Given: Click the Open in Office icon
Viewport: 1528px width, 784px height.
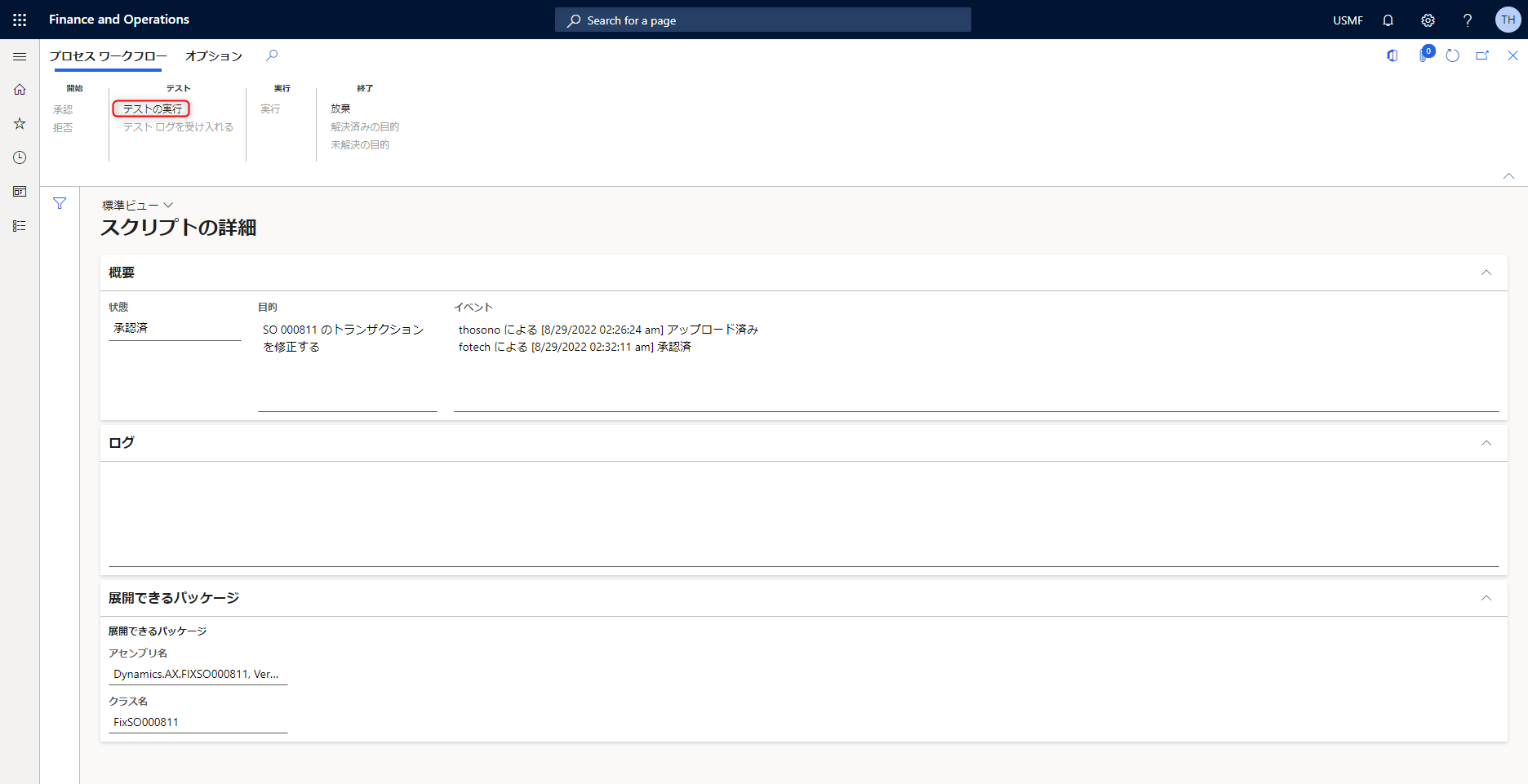Looking at the screenshot, I should tap(1393, 55).
